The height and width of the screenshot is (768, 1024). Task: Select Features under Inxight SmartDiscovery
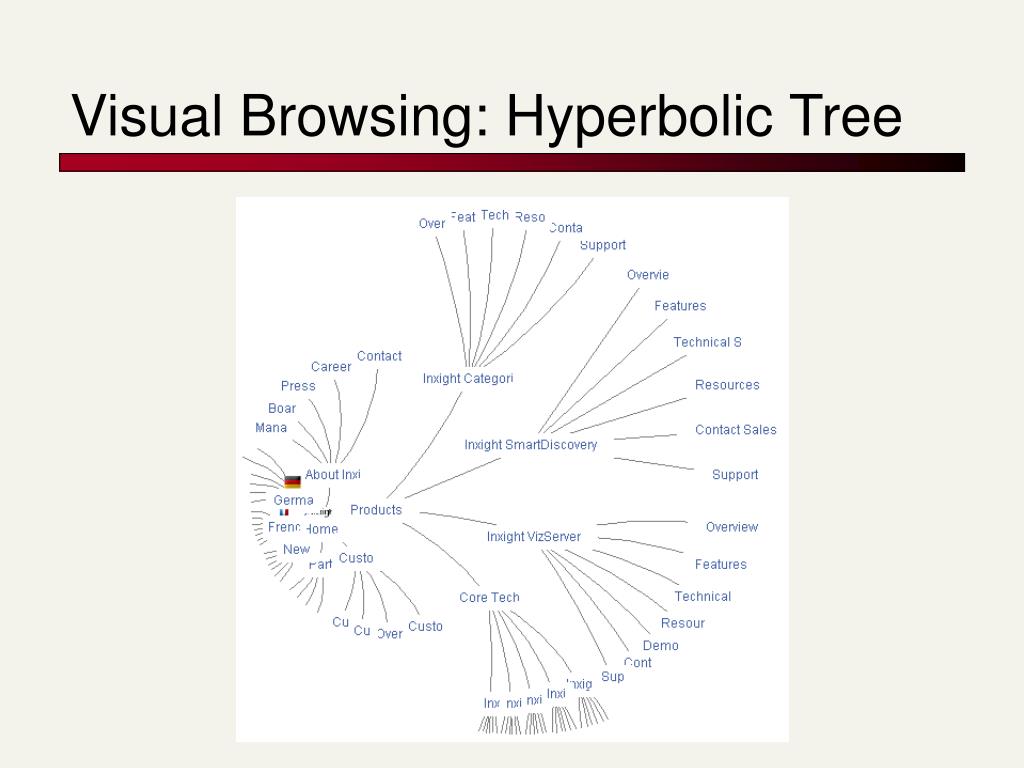click(680, 306)
